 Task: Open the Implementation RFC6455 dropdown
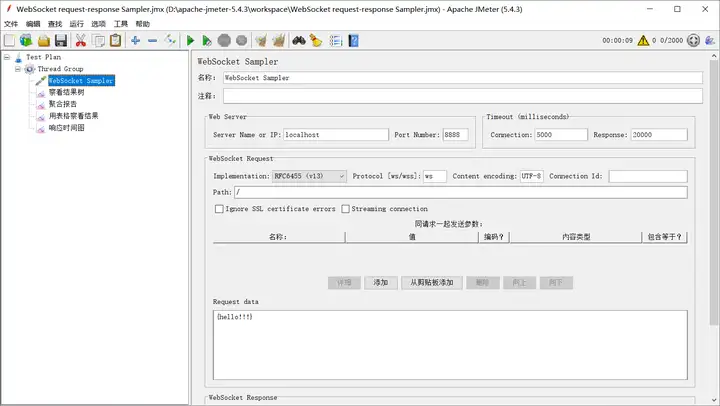pos(309,176)
